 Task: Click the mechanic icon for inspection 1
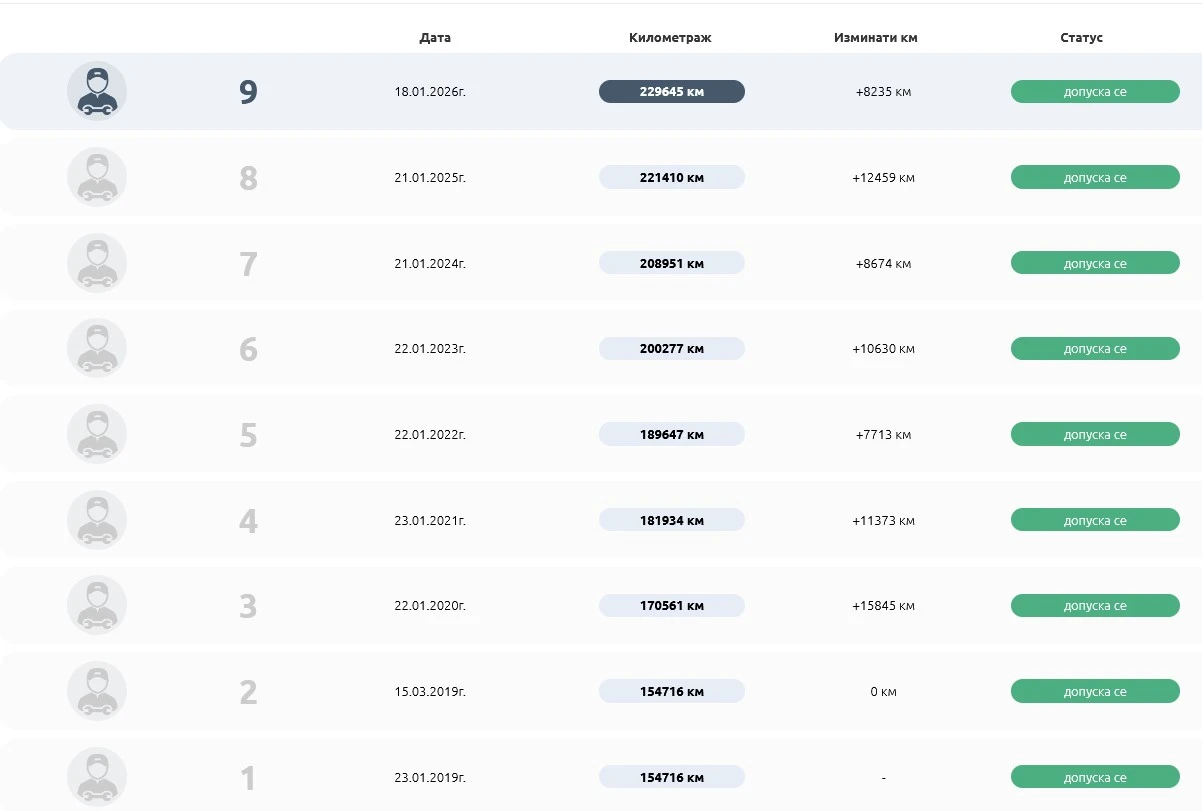[x=97, y=777]
